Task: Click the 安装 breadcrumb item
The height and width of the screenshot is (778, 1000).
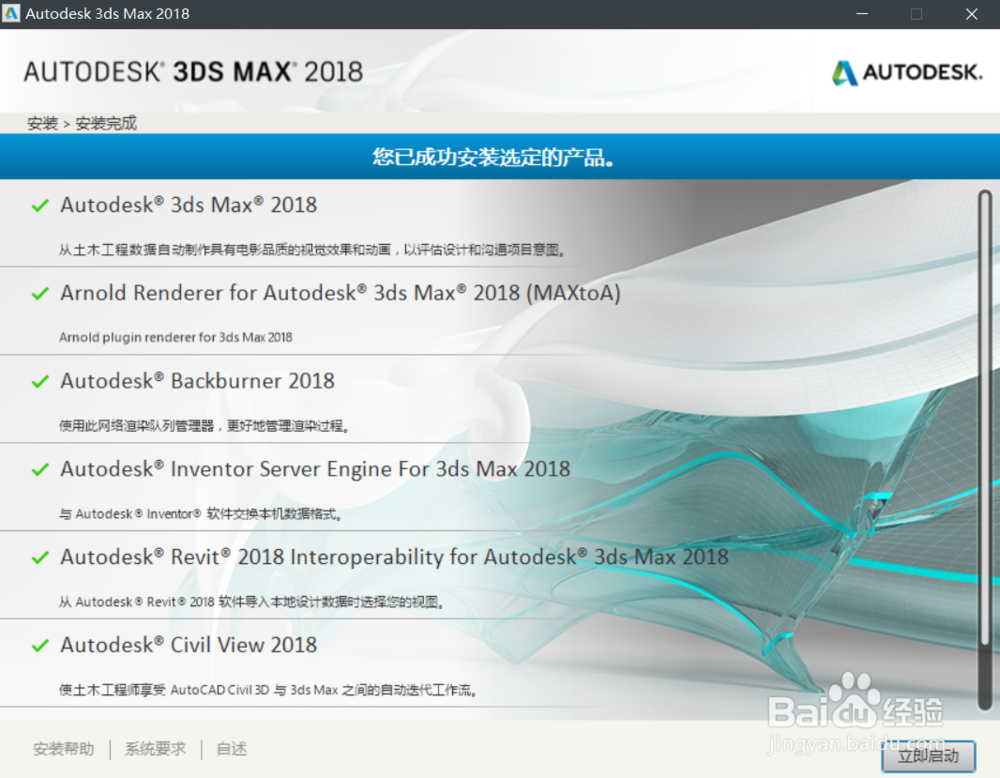Action: click(x=43, y=123)
